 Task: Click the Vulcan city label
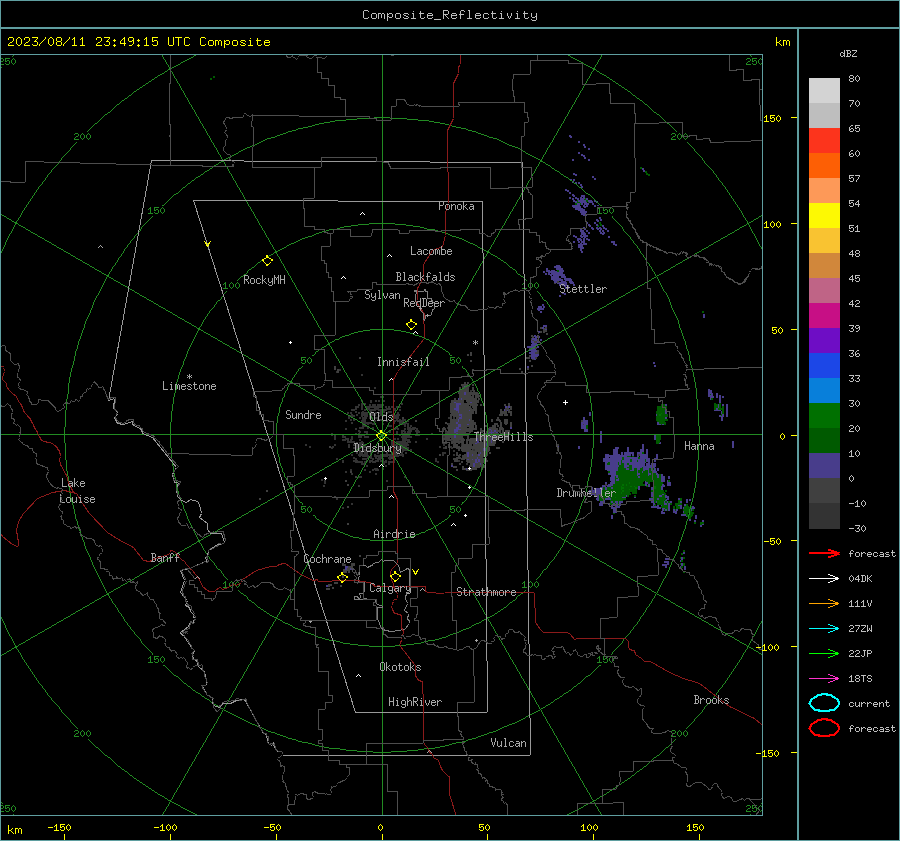coord(508,743)
